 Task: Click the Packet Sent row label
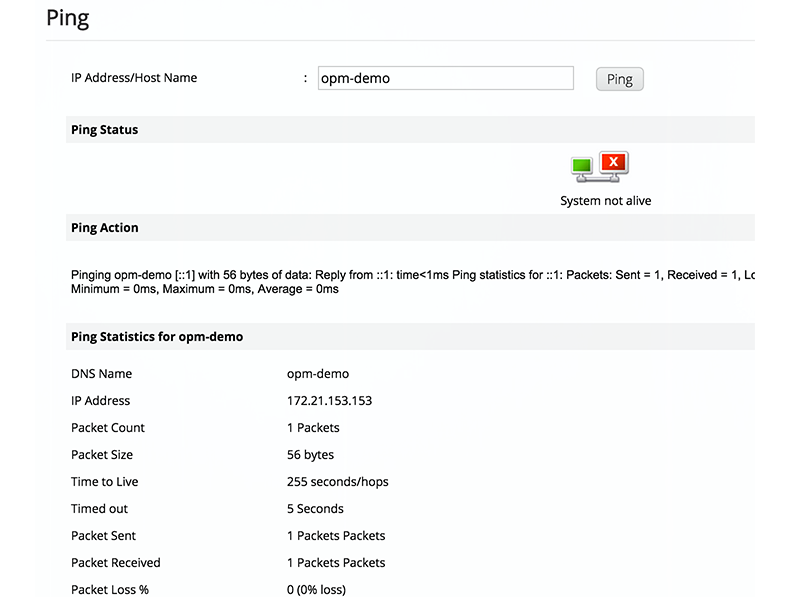point(103,536)
